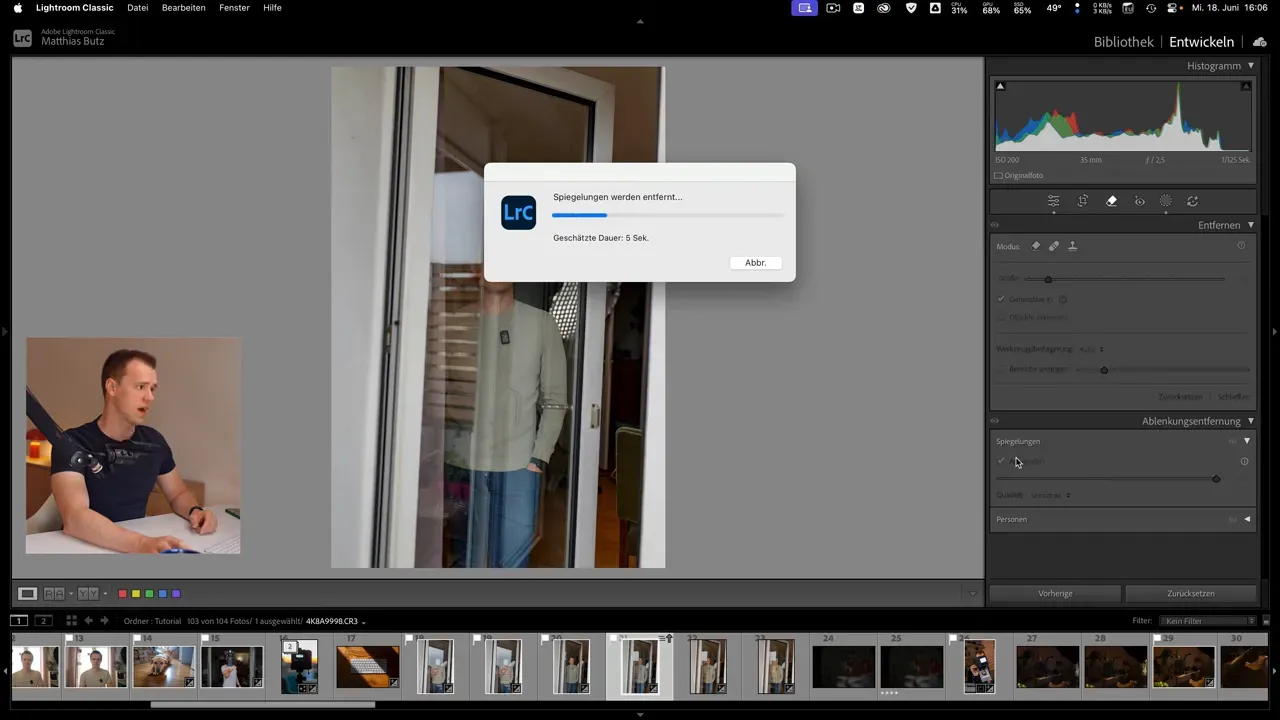Uncheck Anwenden under Spiegelungen
1280x720 pixels.
click(1001, 461)
